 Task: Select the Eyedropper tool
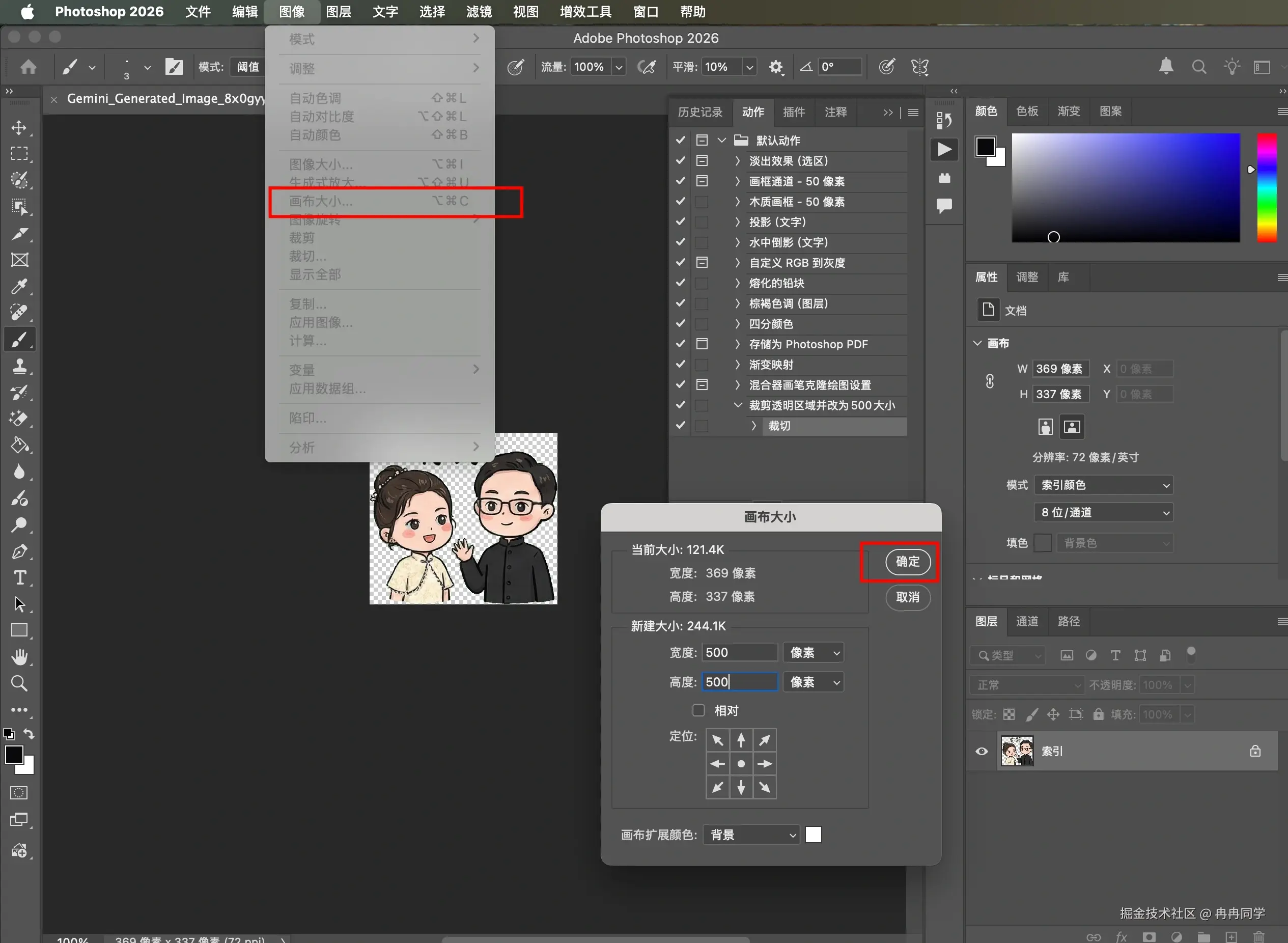coord(19,286)
